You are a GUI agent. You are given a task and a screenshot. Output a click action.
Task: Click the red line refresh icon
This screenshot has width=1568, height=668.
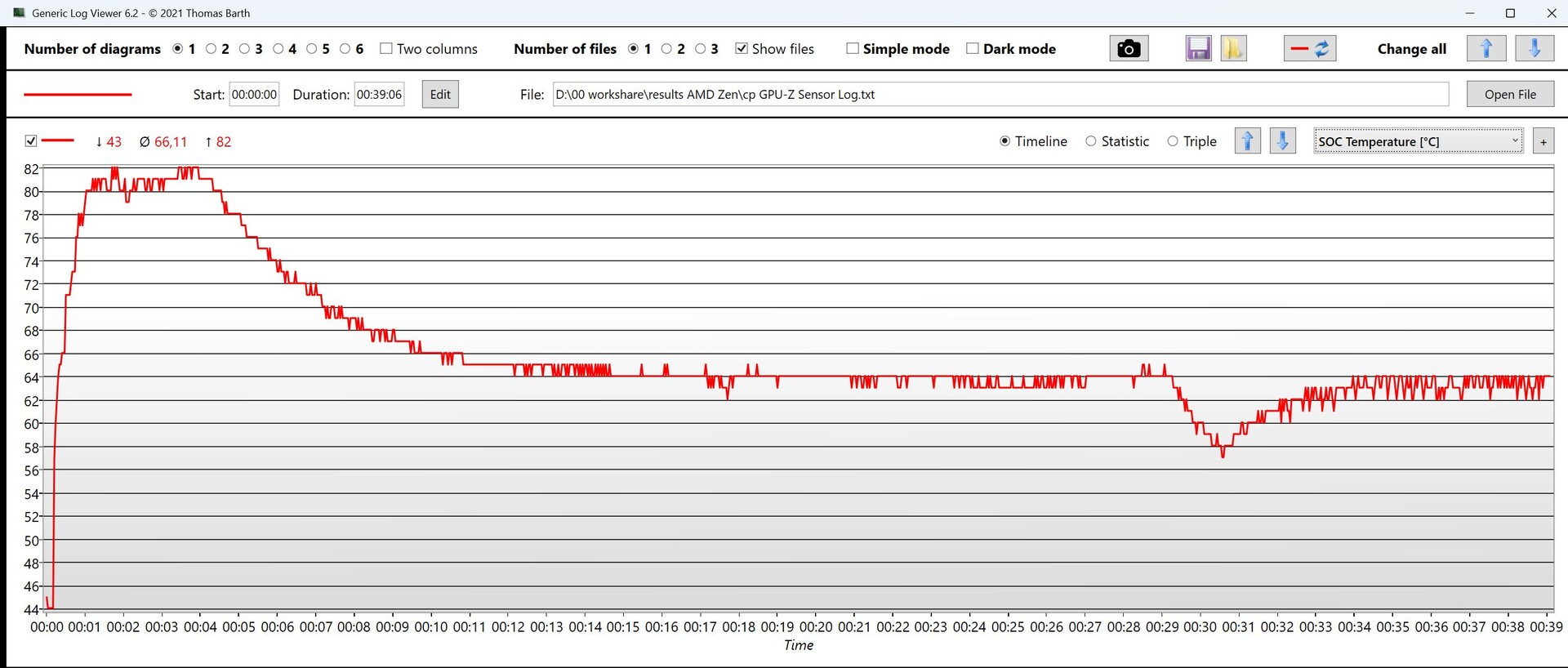pyautogui.click(x=1310, y=49)
